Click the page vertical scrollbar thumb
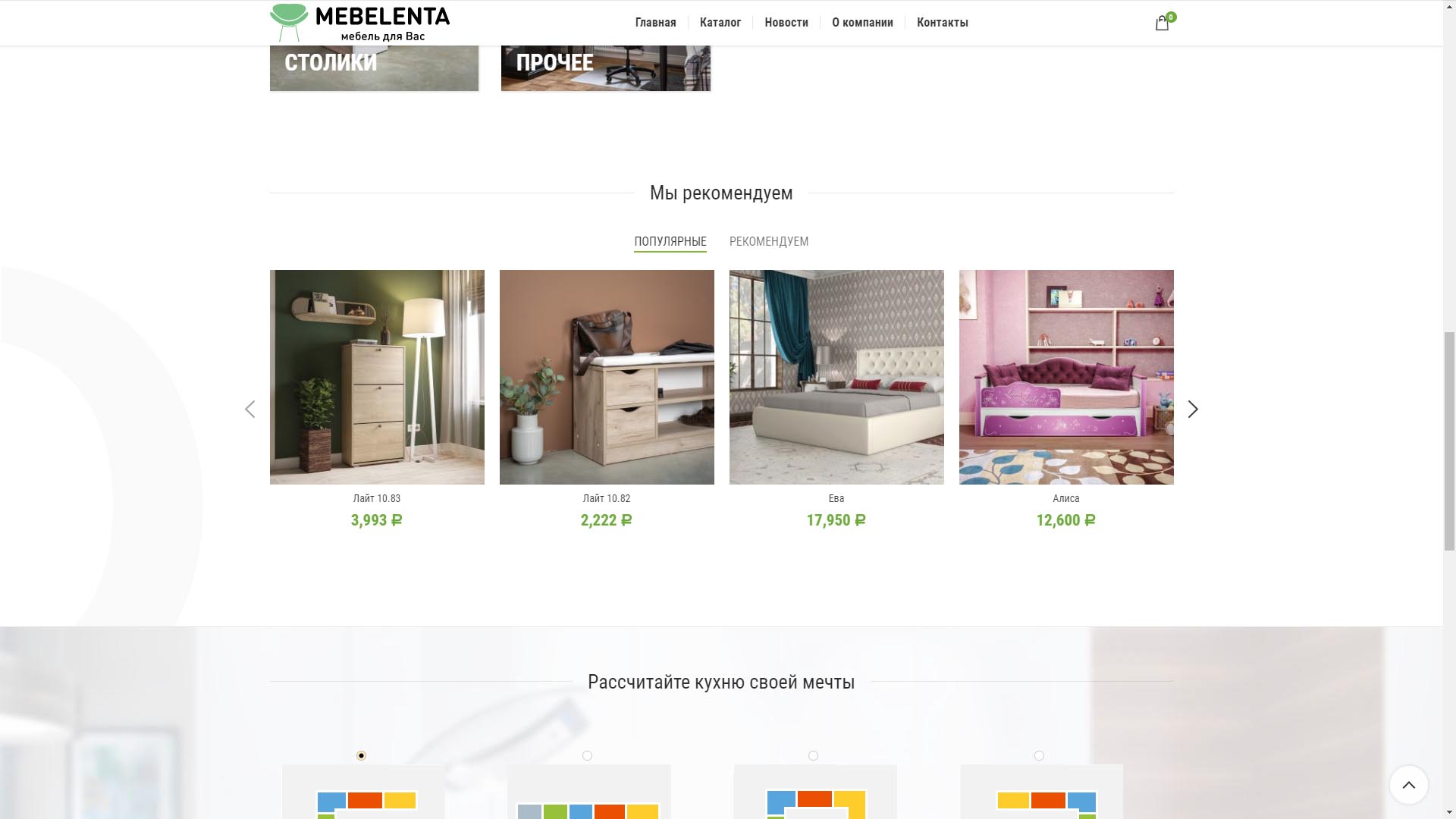Viewport: 1456px width, 819px height. (1449, 441)
